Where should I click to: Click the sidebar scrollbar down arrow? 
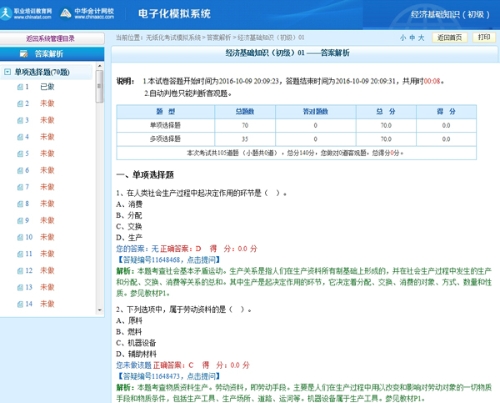coord(99,310)
